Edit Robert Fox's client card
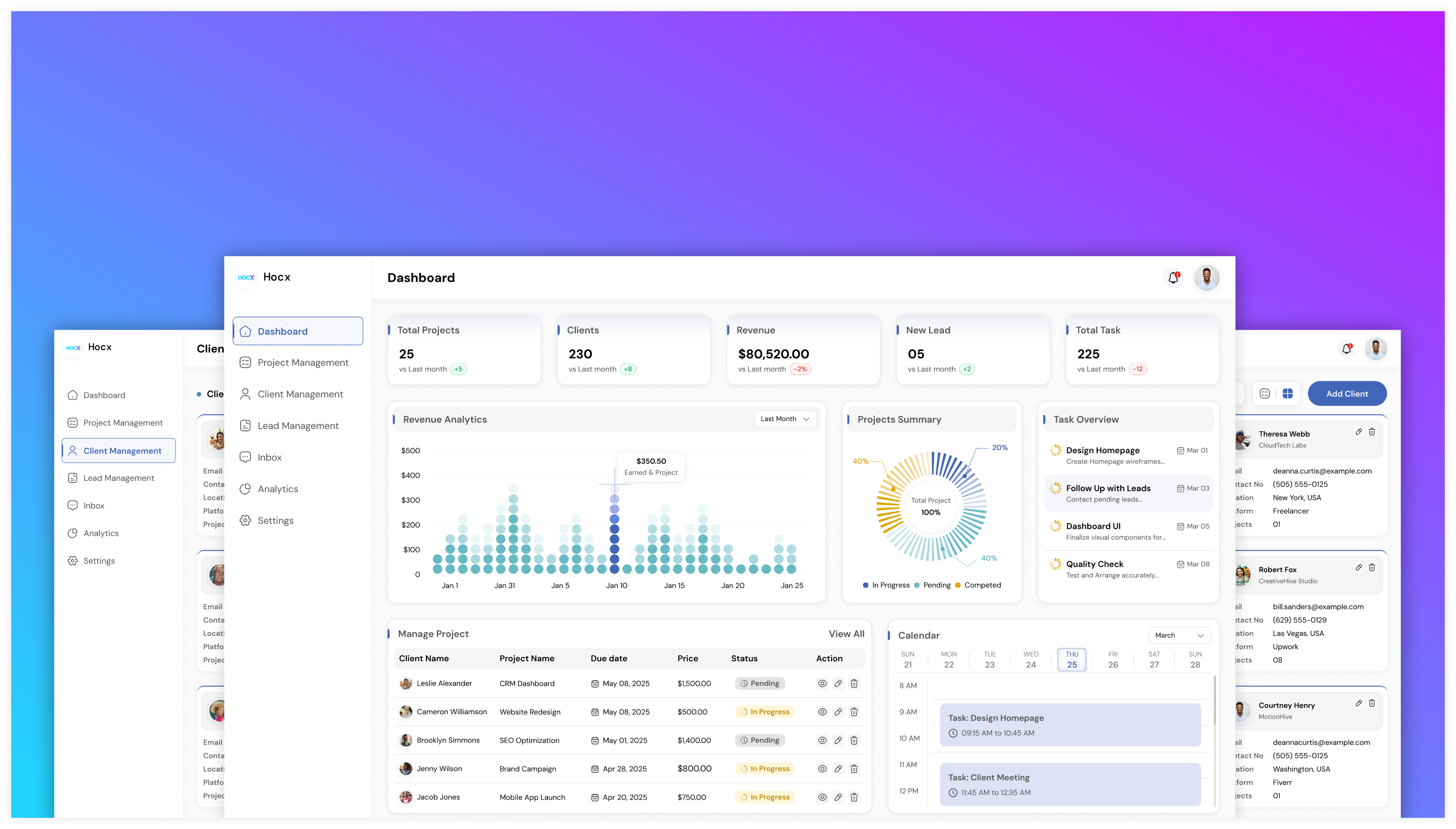This screenshot has height=829, width=1456. [x=1358, y=568]
